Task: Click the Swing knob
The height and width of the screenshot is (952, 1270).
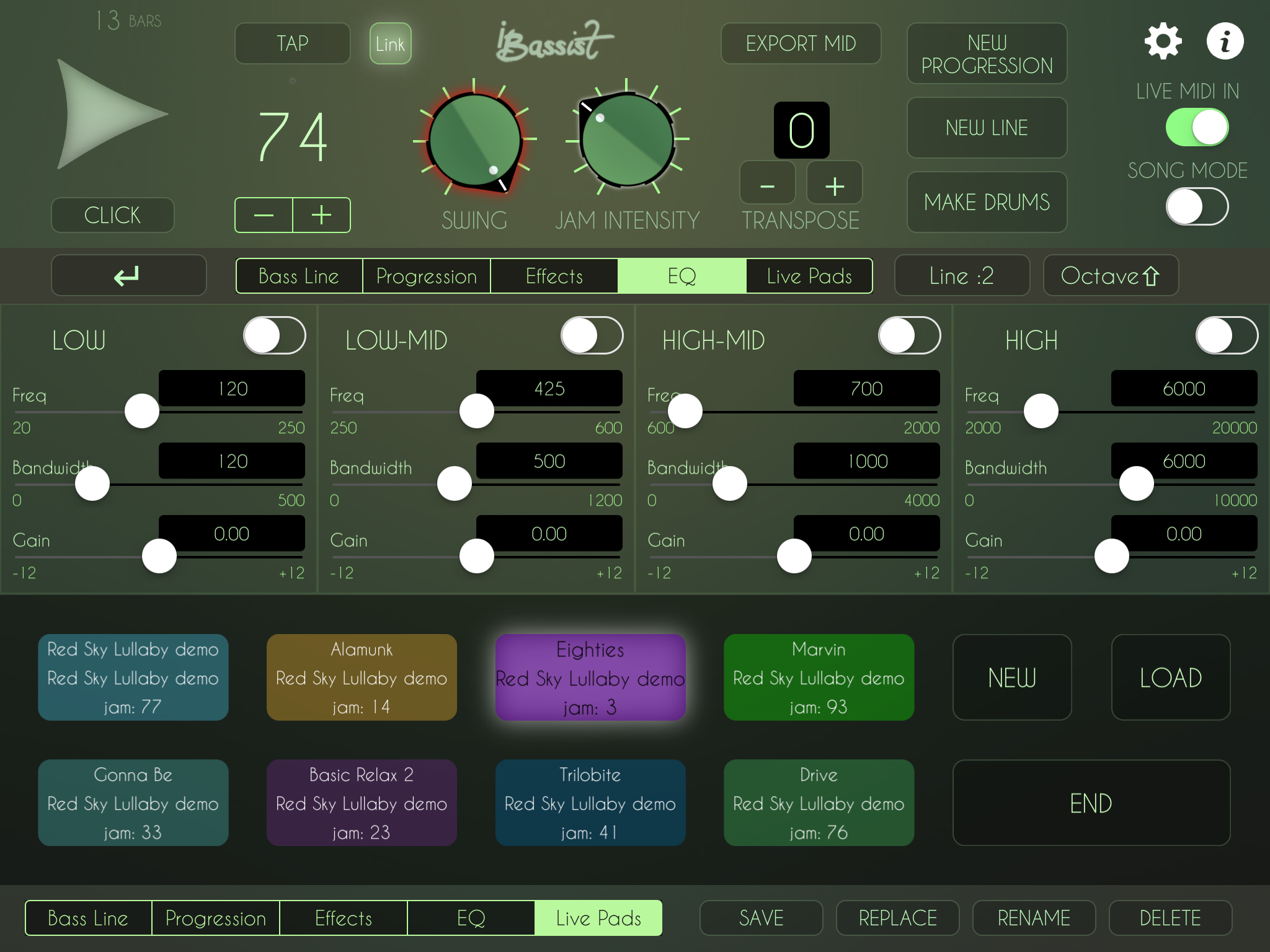Action: (x=475, y=140)
